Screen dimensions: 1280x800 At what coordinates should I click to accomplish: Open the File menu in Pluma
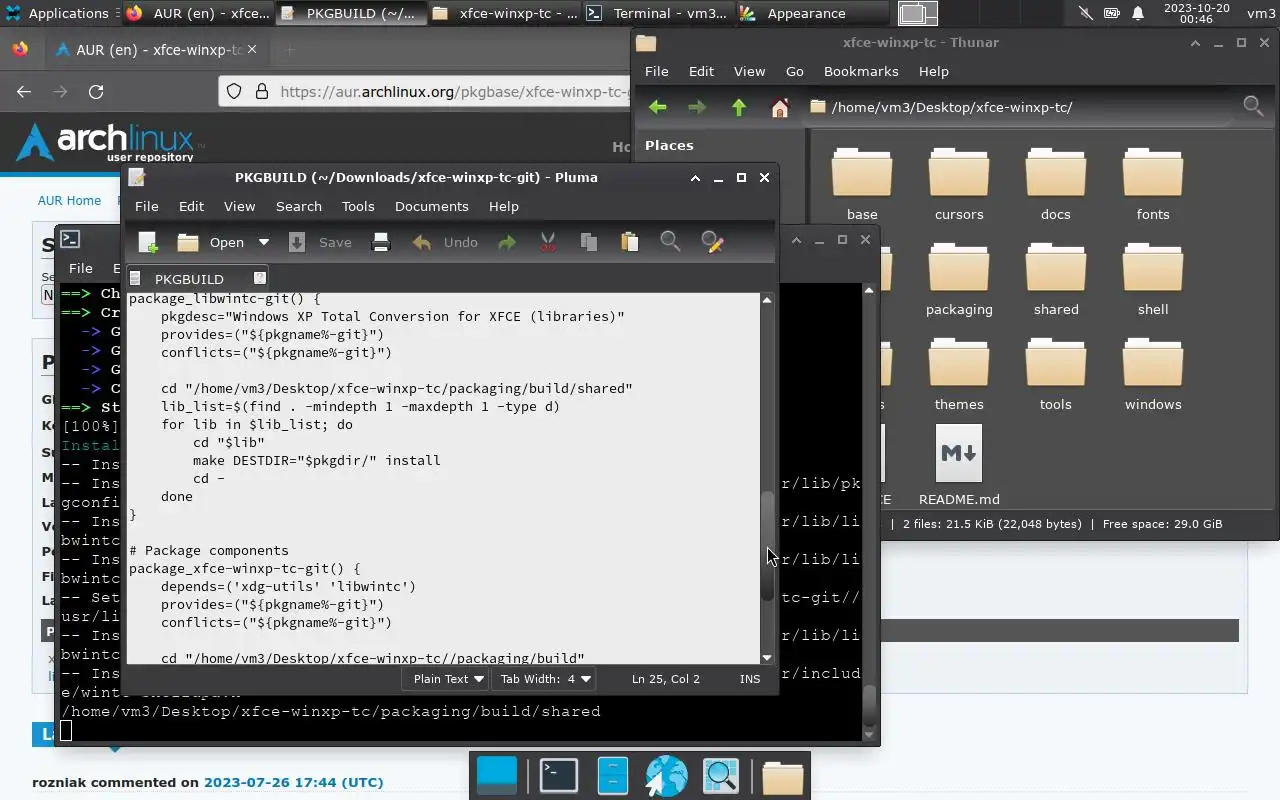(x=147, y=206)
